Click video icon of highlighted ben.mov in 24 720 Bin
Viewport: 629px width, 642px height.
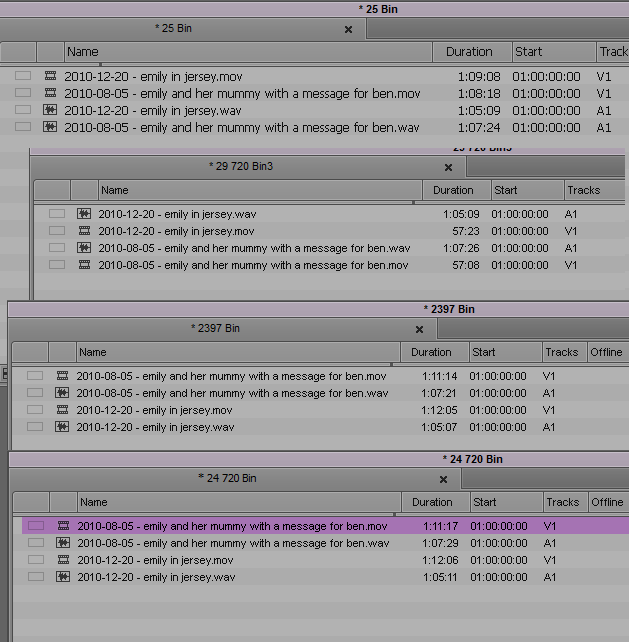point(63,525)
